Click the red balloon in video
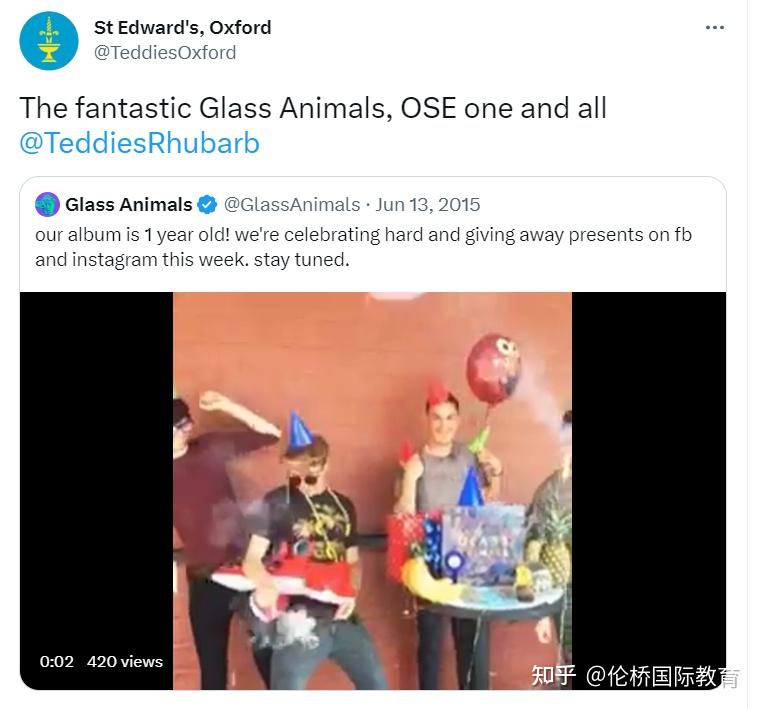The height and width of the screenshot is (709, 759). (493, 369)
